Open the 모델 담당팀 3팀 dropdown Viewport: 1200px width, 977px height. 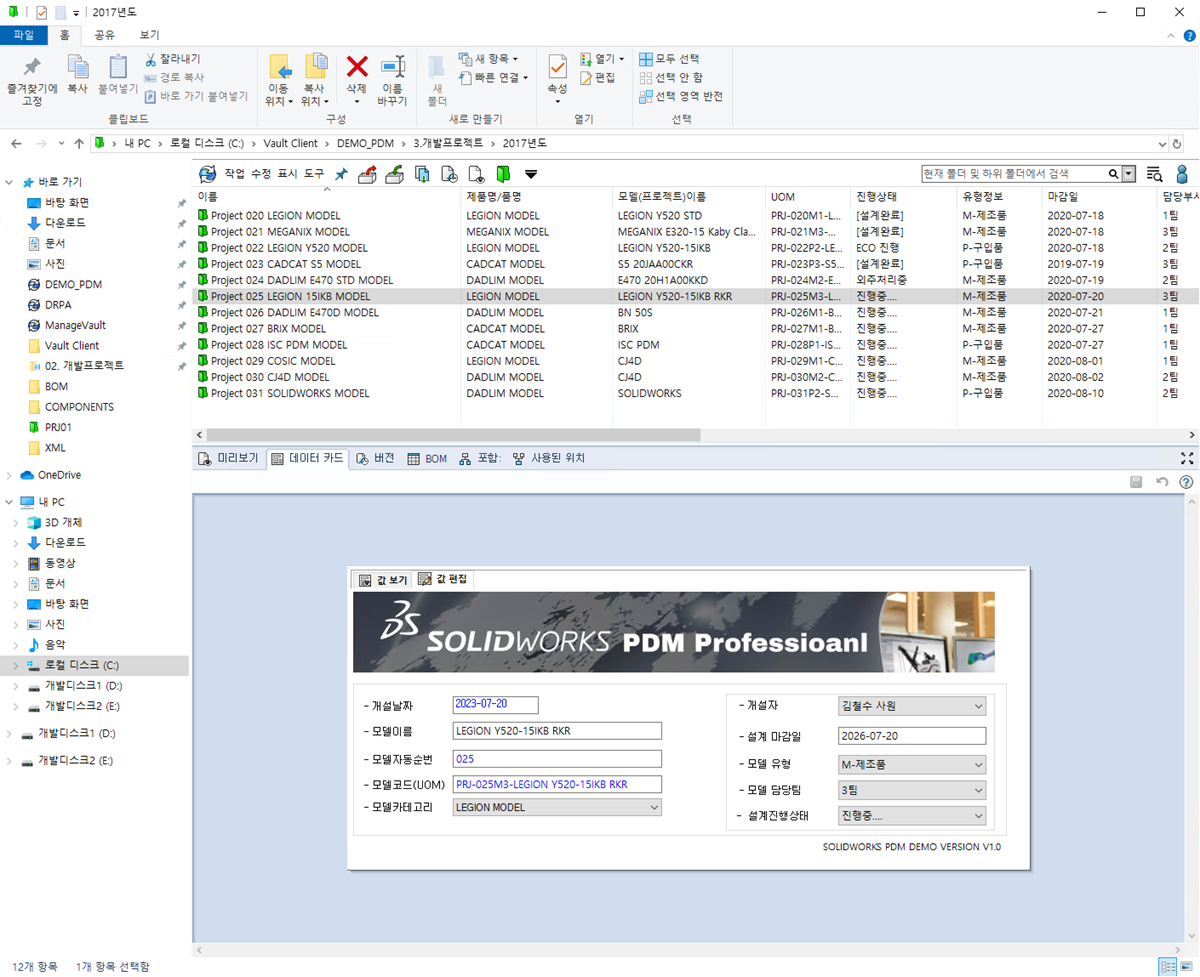tap(912, 790)
